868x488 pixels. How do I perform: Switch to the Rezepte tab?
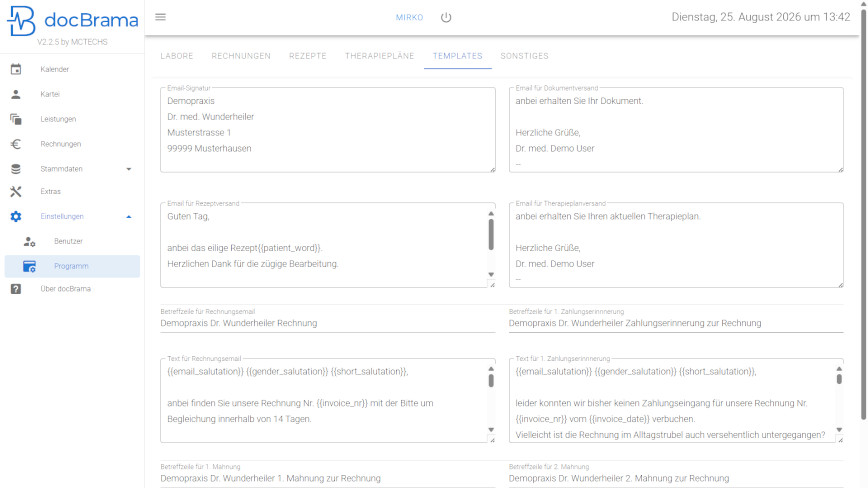pyautogui.click(x=308, y=56)
